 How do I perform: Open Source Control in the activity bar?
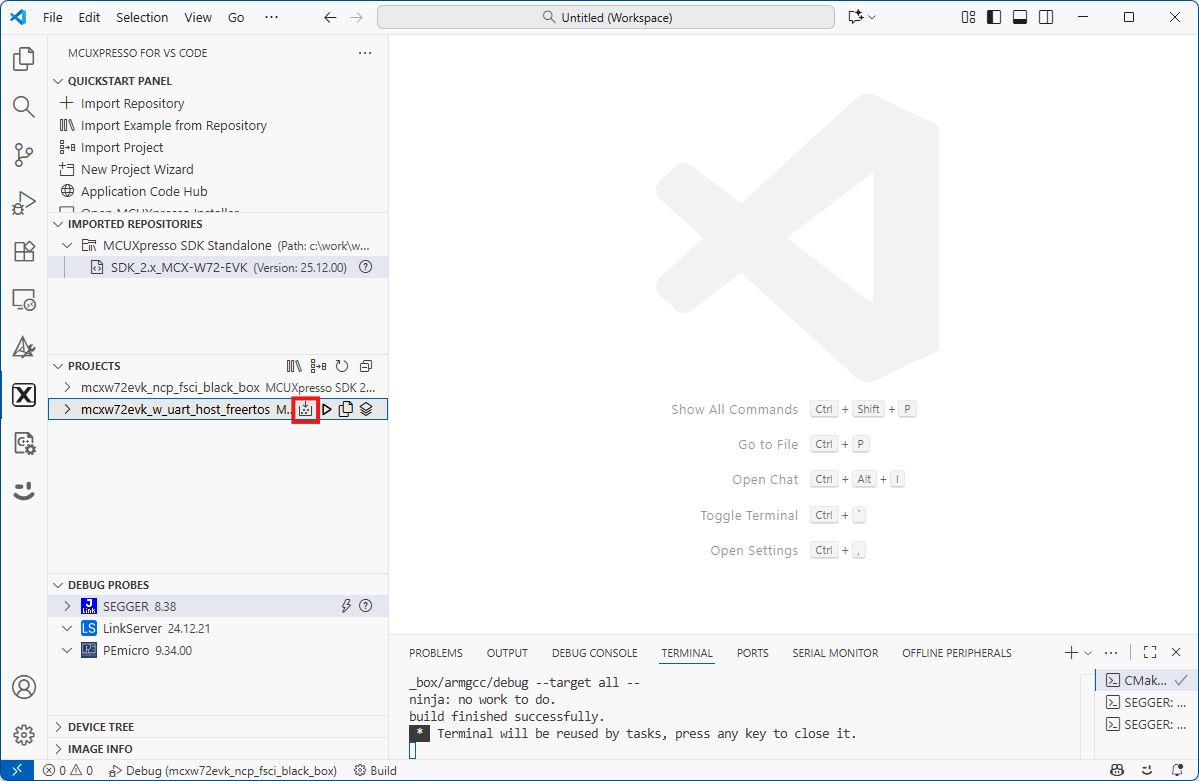click(24, 155)
